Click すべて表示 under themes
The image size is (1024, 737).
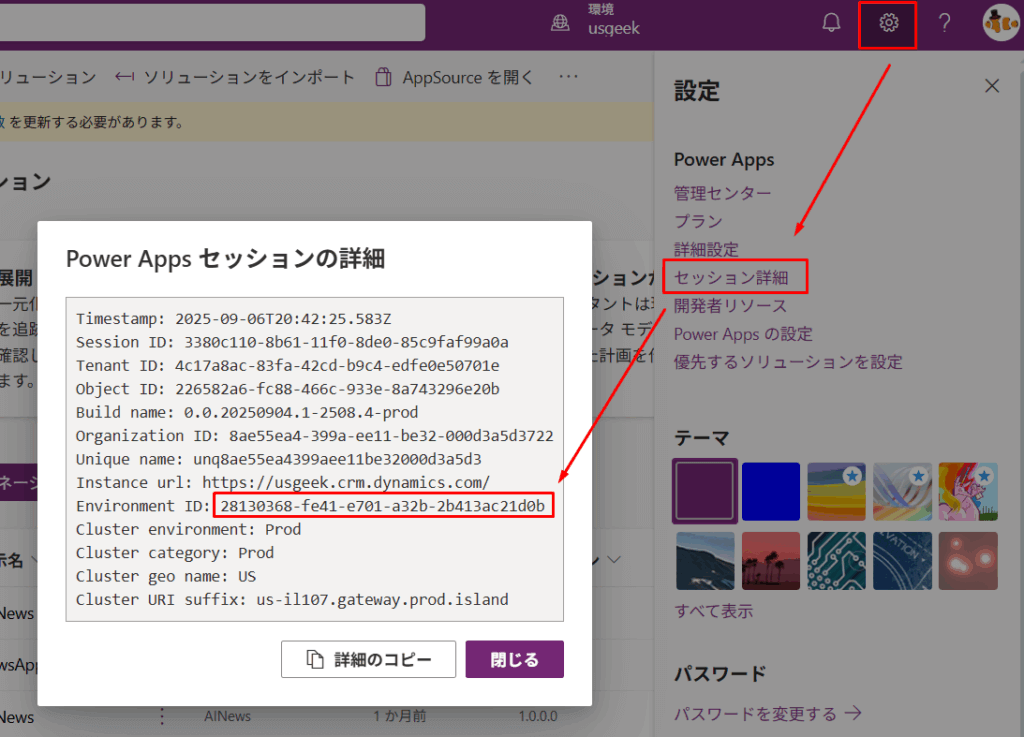pos(713,610)
